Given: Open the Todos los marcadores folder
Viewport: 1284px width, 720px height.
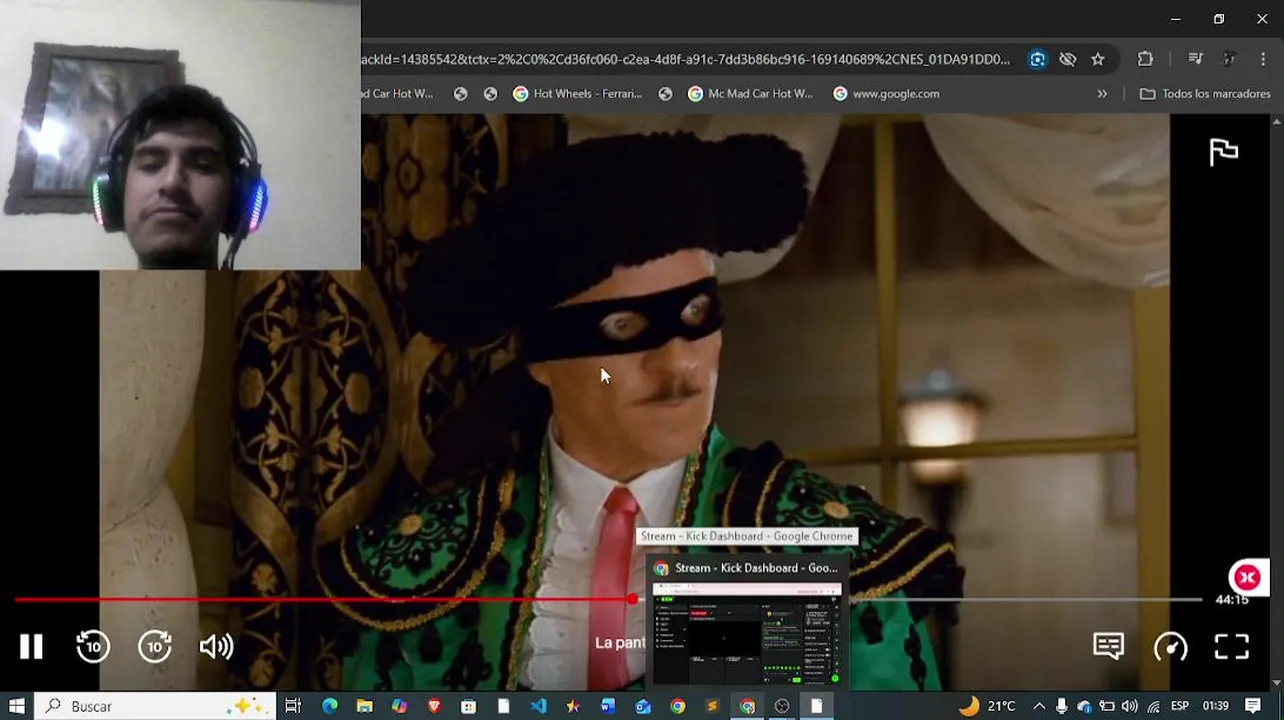Looking at the screenshot, I should pyautogui.click(x=1205, y=94).
